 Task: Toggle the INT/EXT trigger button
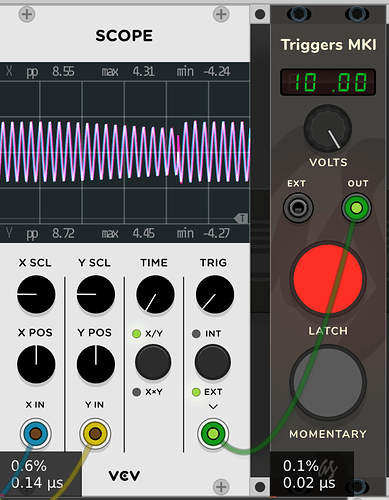pos(213,362)
